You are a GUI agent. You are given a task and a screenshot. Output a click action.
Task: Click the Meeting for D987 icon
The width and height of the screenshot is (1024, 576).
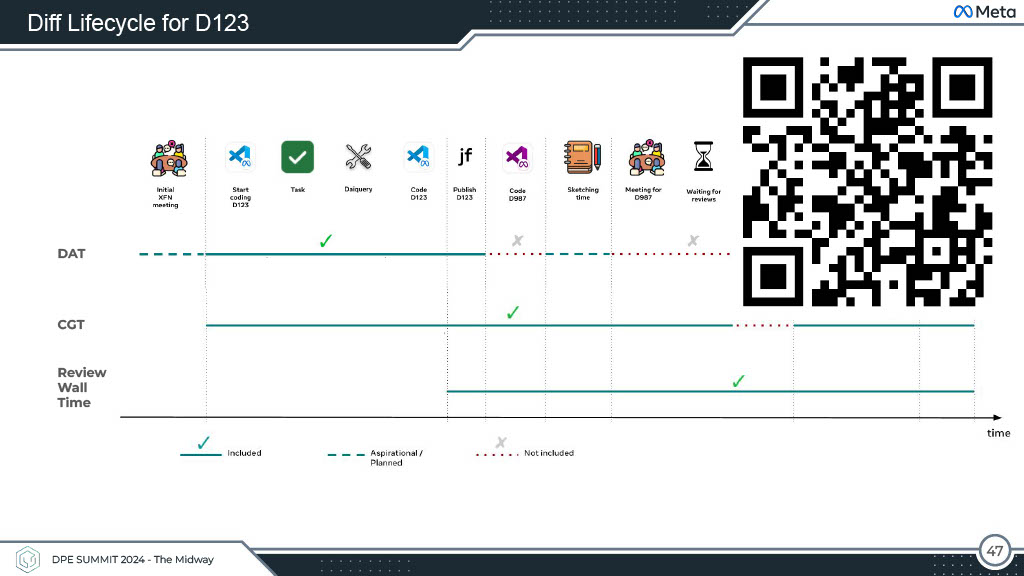647,158
